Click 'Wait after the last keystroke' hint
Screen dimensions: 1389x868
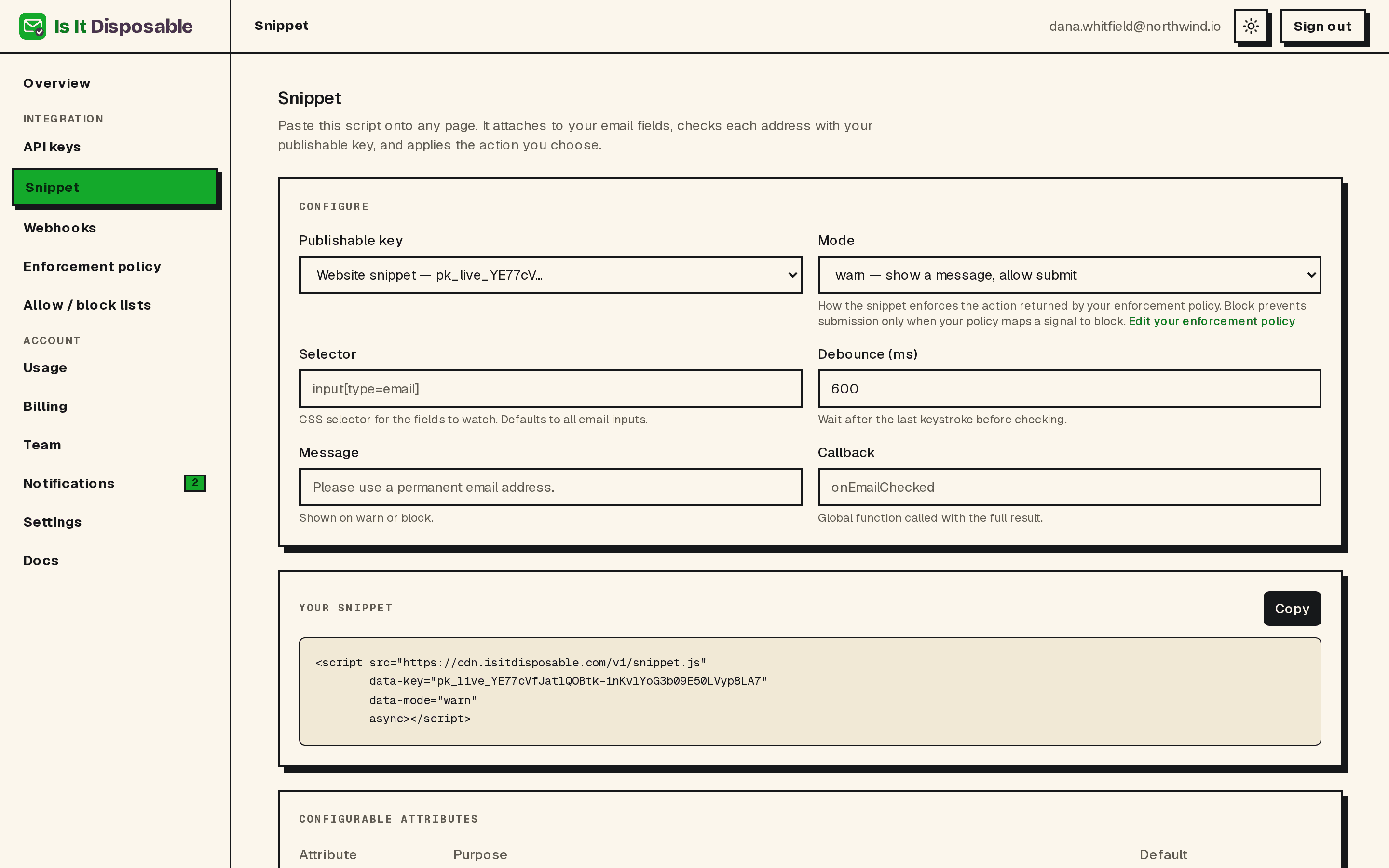tap(942, 420)
